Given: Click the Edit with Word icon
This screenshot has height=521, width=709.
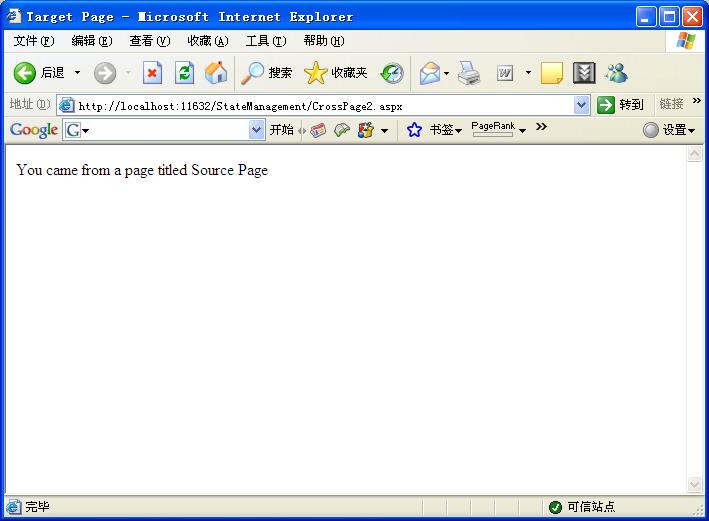Looking at the screenshot, I should click(x=505, y=73).
